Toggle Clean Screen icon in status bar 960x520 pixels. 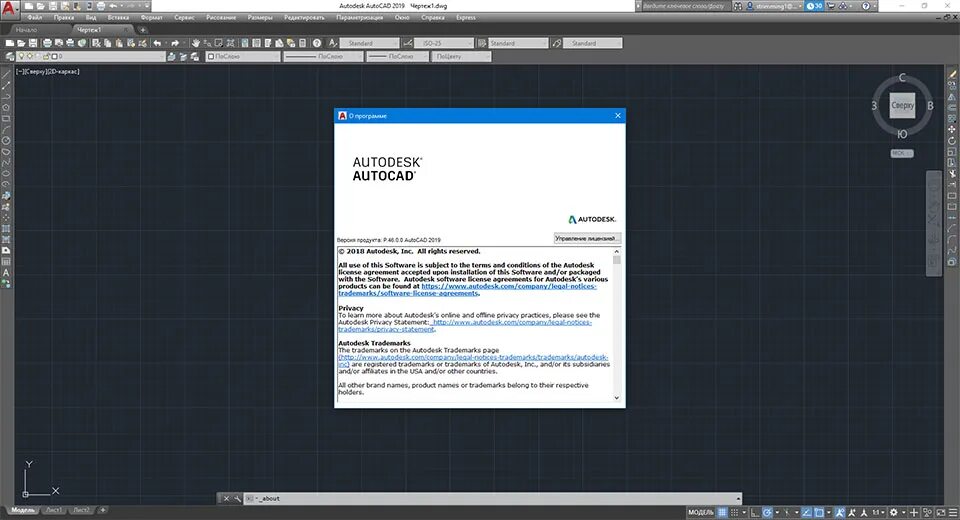941,512
